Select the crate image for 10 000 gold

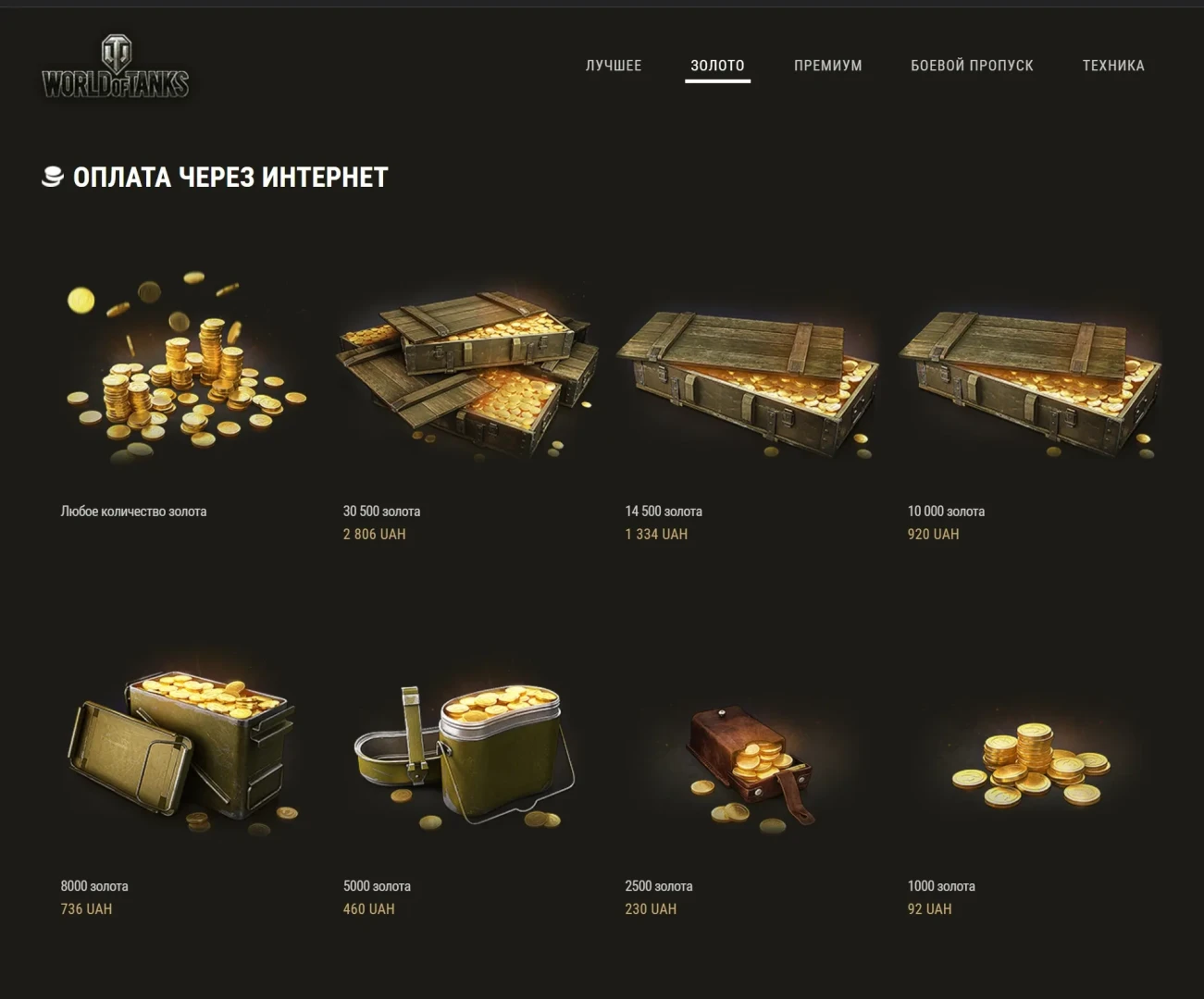click(x=1030, y=381)
